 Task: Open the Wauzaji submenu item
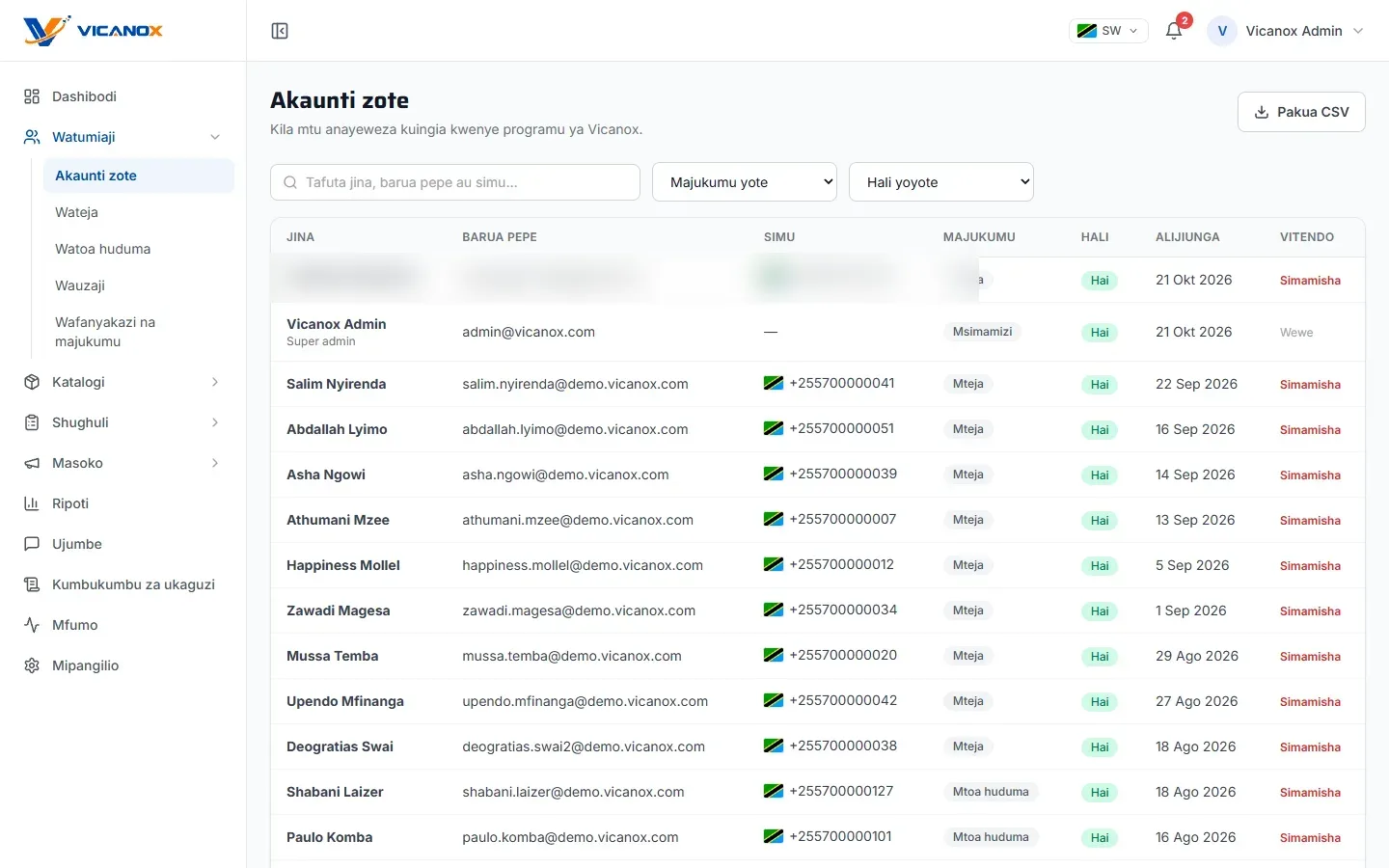(x=139, y=285)
